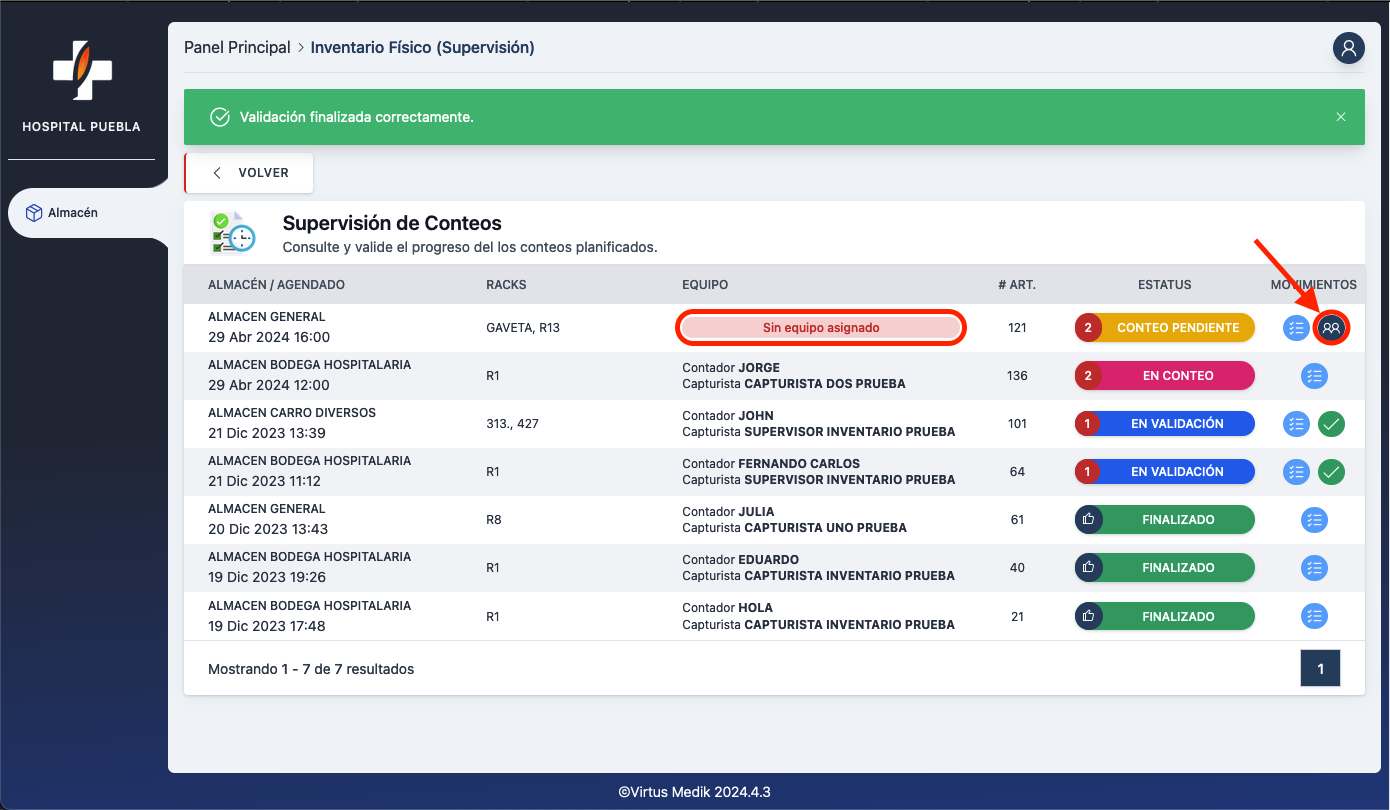Open movements list for JULIA's finalized count

[1314, 520]
